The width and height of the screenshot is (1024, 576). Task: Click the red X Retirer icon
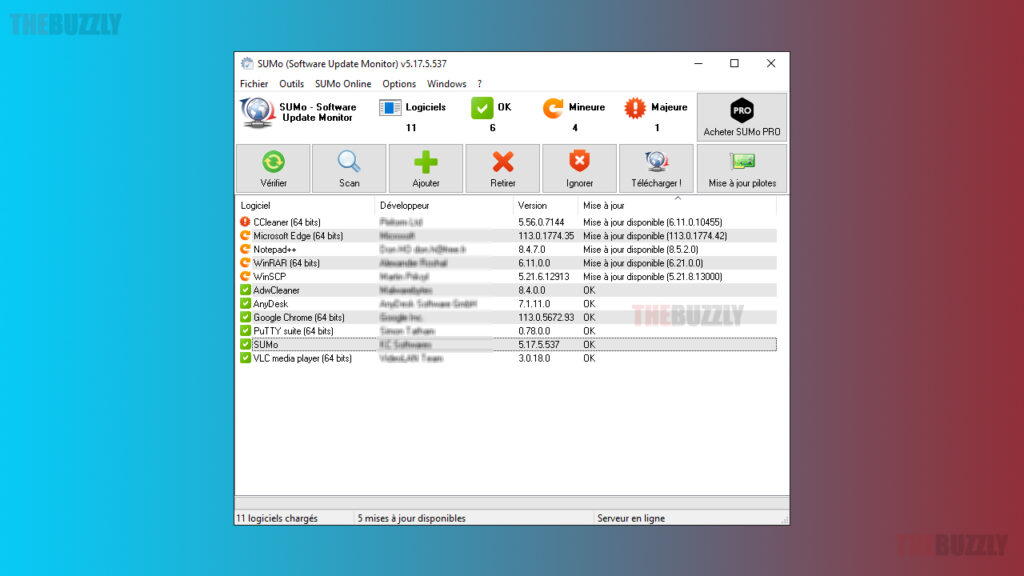pos(503,162)
